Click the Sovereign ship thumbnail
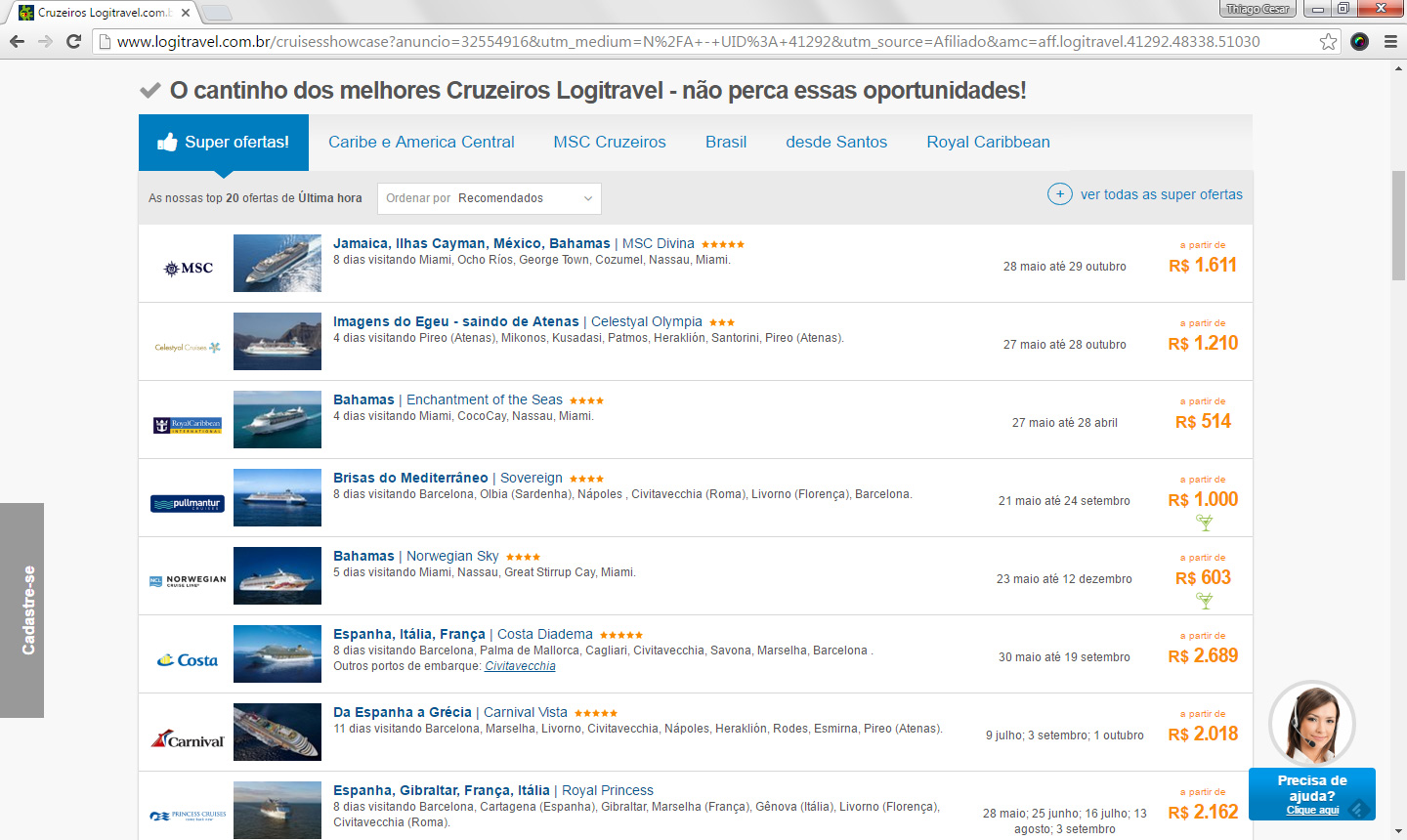Screen dimensions: 1407x840 coord(277,497)
